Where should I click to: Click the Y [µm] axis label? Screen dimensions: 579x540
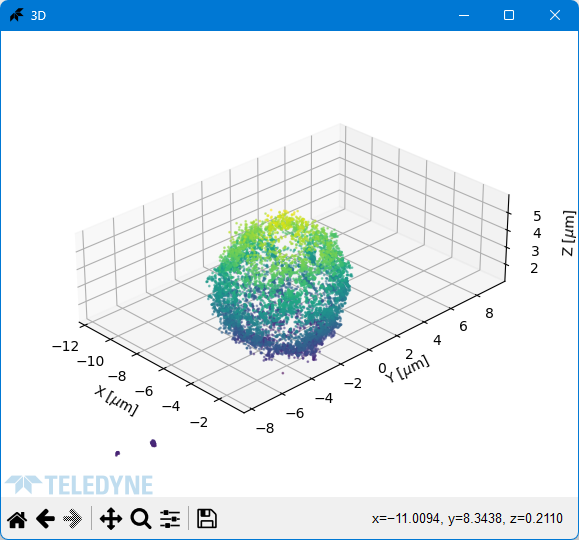point(407,369)
